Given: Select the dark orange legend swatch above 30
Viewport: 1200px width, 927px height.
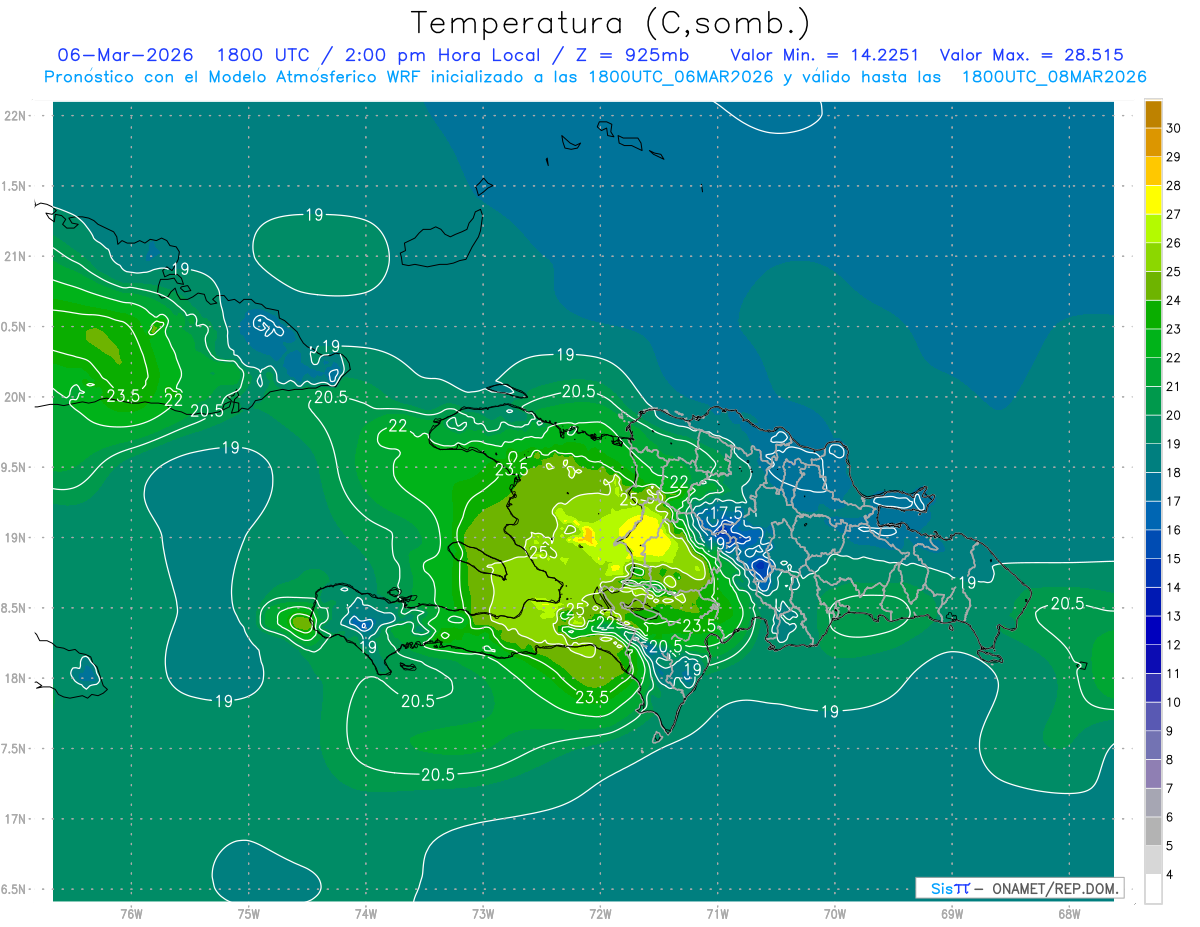Looking at the screenshot, I should tap(1153, 114).
